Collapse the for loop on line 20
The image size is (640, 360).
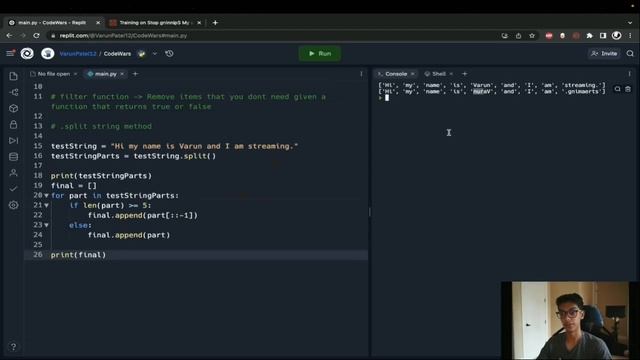tap(47, 196)
